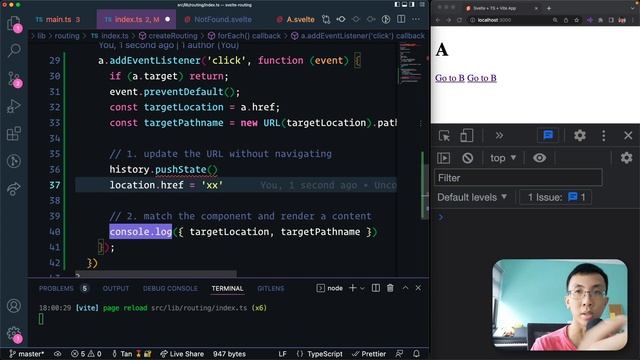Viewport: 640px width, 360px height.
Task: Open DevTools three-dot customize menu
Action: point(604,136)
